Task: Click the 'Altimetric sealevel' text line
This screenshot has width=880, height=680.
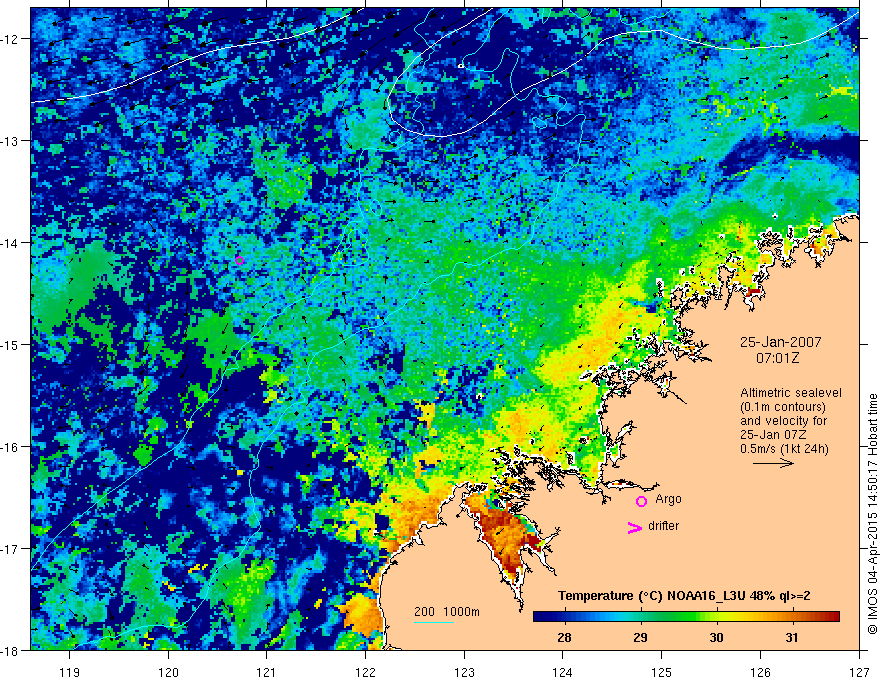Action: pos(791,393)
